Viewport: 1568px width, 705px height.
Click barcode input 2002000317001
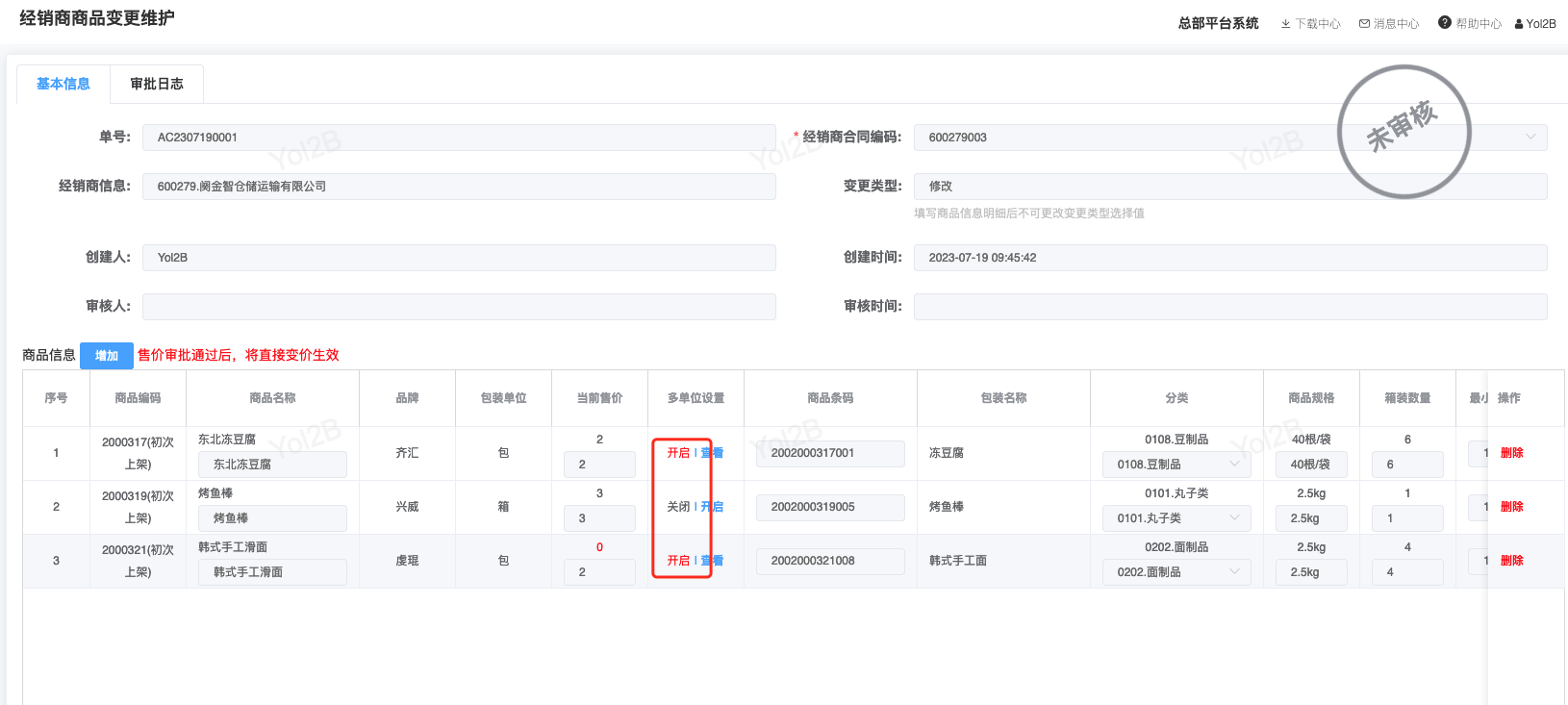(830, 453)
